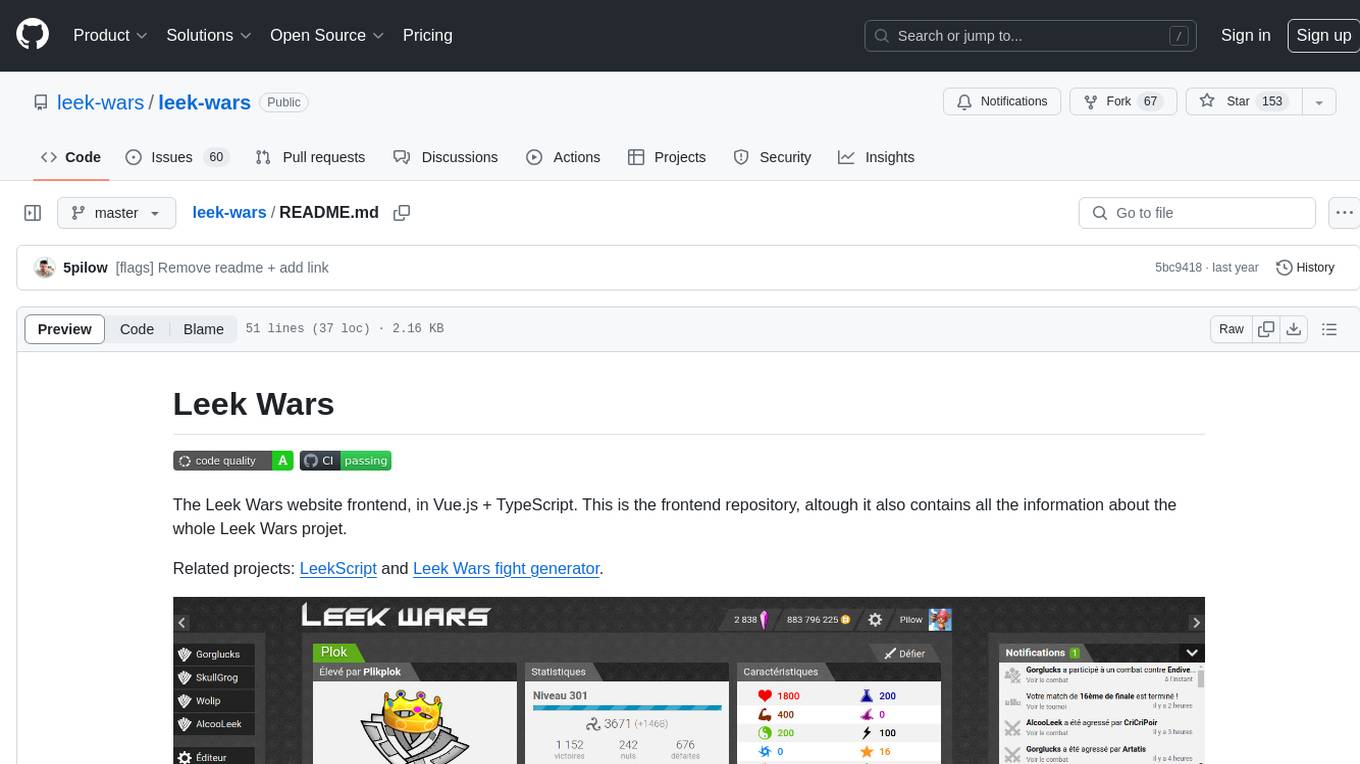
Task: Switch to the Code tab
Action: coord(71,157)
